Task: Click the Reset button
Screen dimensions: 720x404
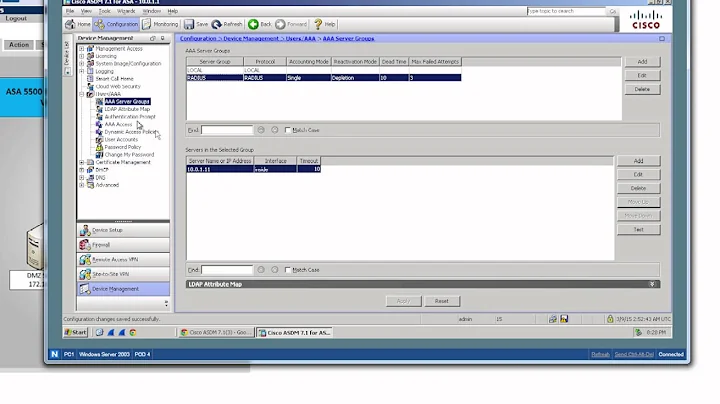Action: [x=442, y=301]
